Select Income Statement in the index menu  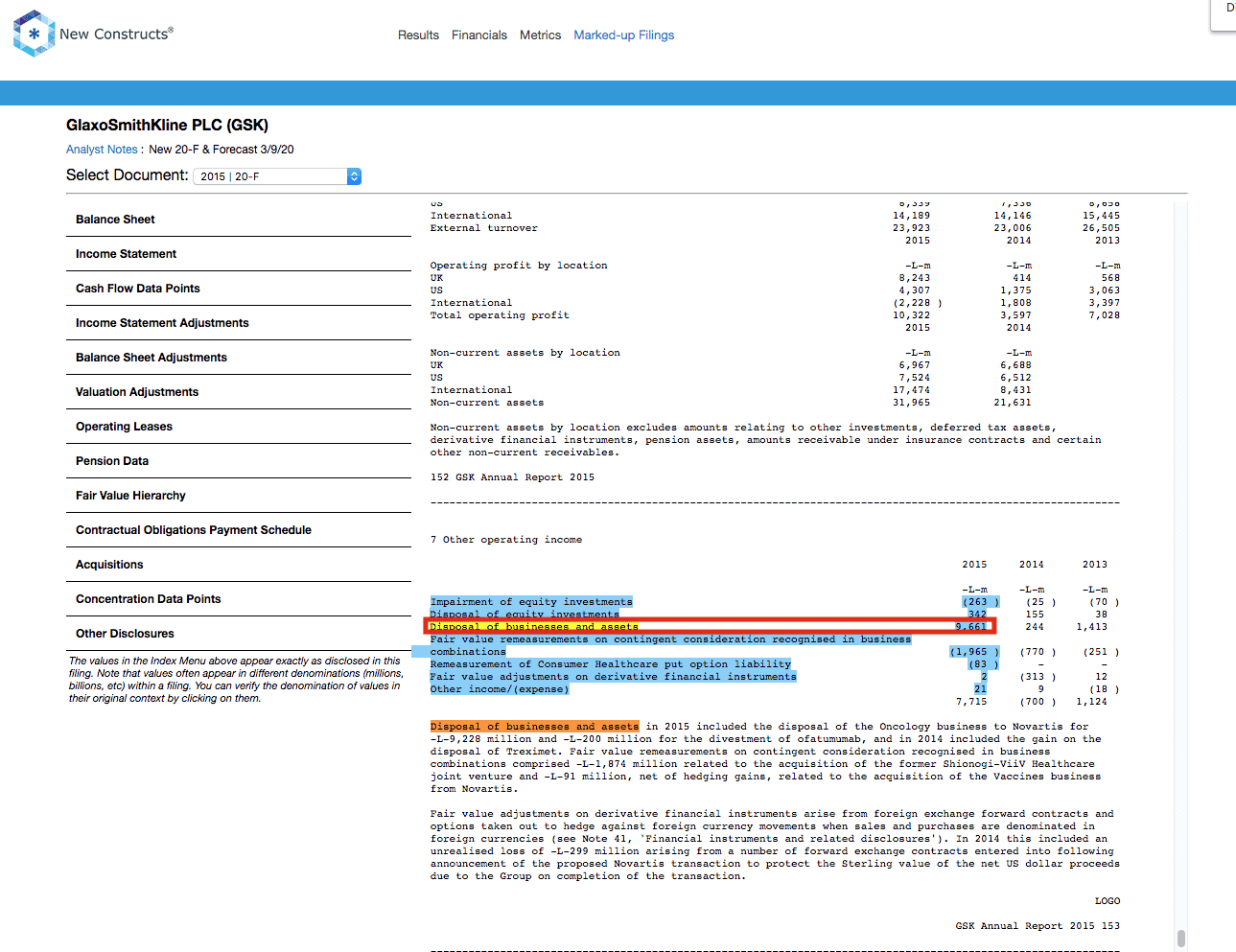(x=239, y=254)
